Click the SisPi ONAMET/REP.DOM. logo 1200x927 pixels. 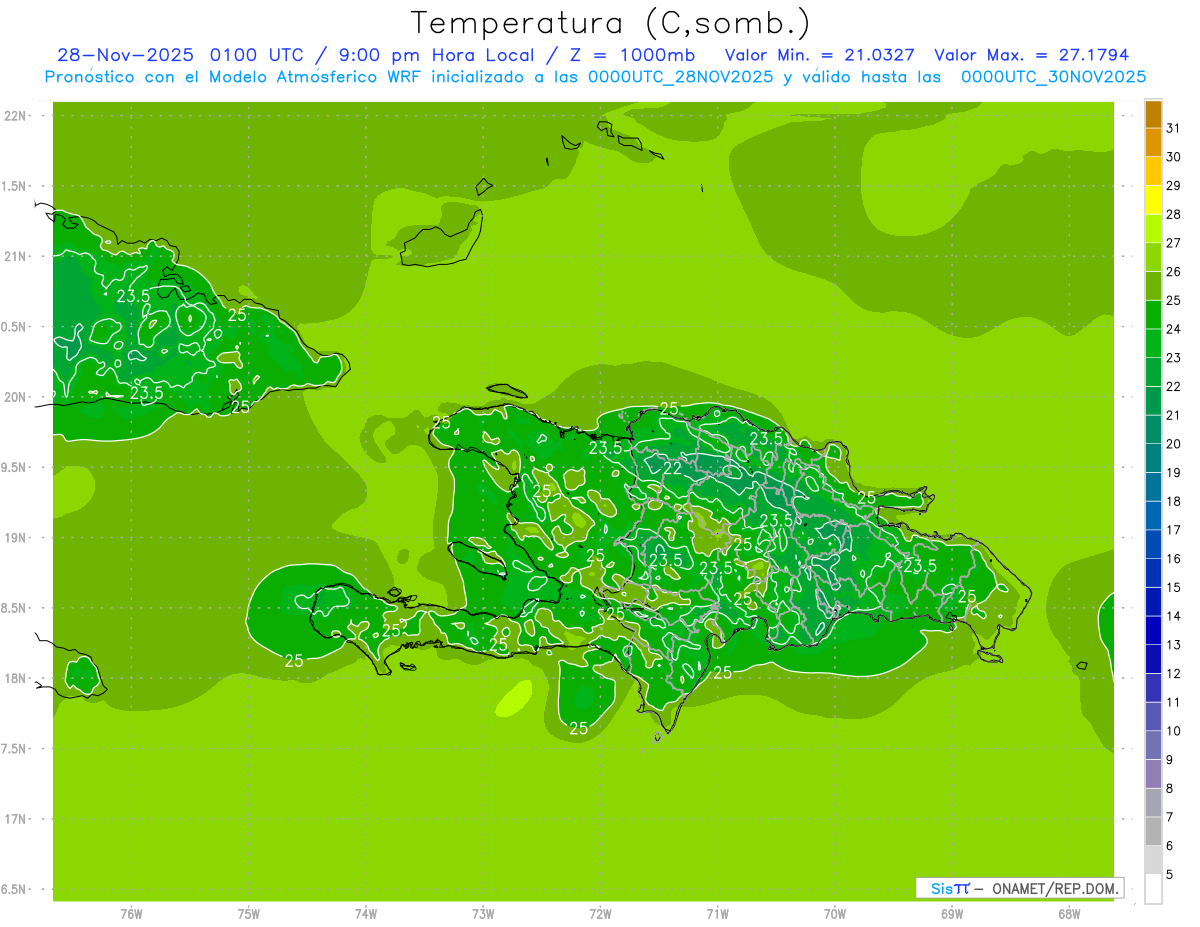tap(1018, 888)
